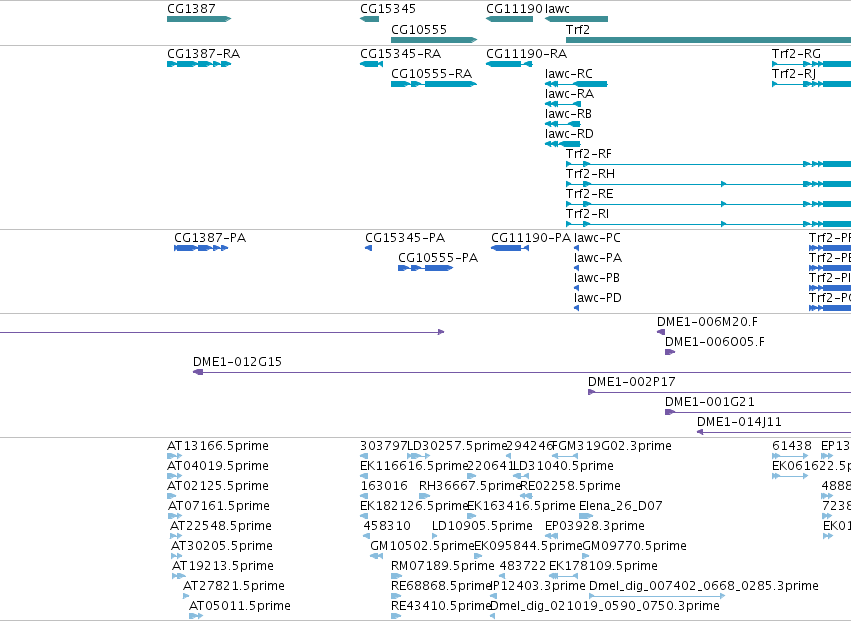The height and width of the screenshot is (621, 851).
Task: Select the DME1-002P17 BAC clone
Action: pyautogui.click(x=632, y=382)
